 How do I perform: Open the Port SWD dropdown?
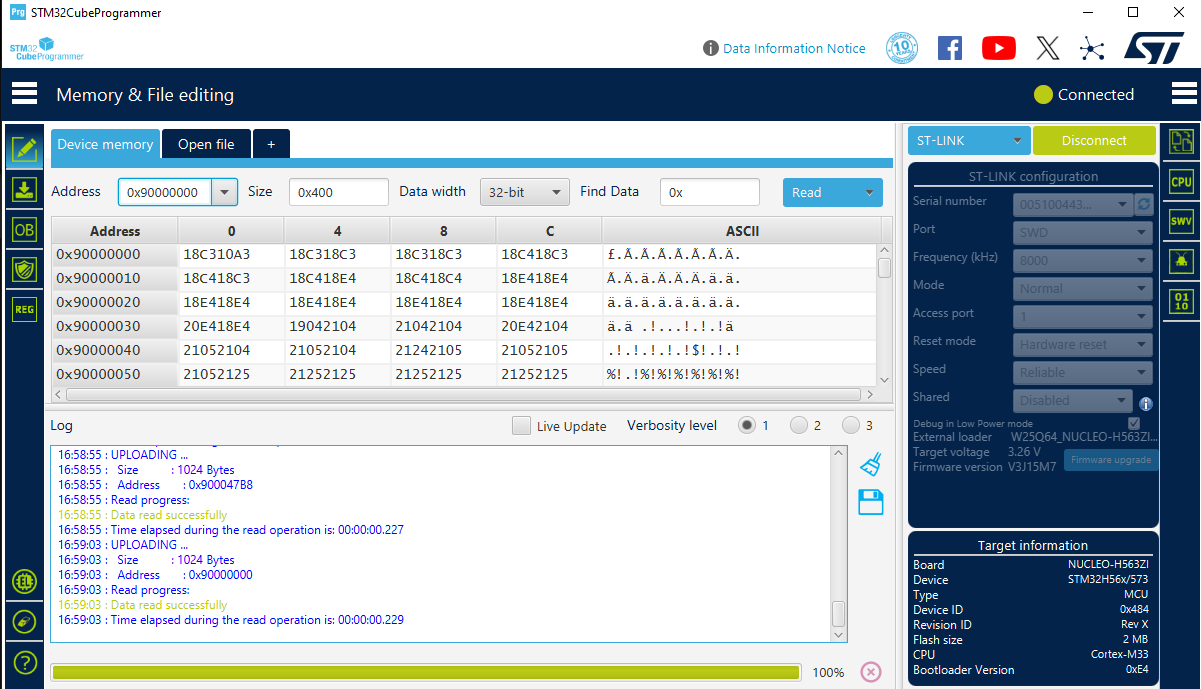pyautogui.click(x=1083, y=233)
